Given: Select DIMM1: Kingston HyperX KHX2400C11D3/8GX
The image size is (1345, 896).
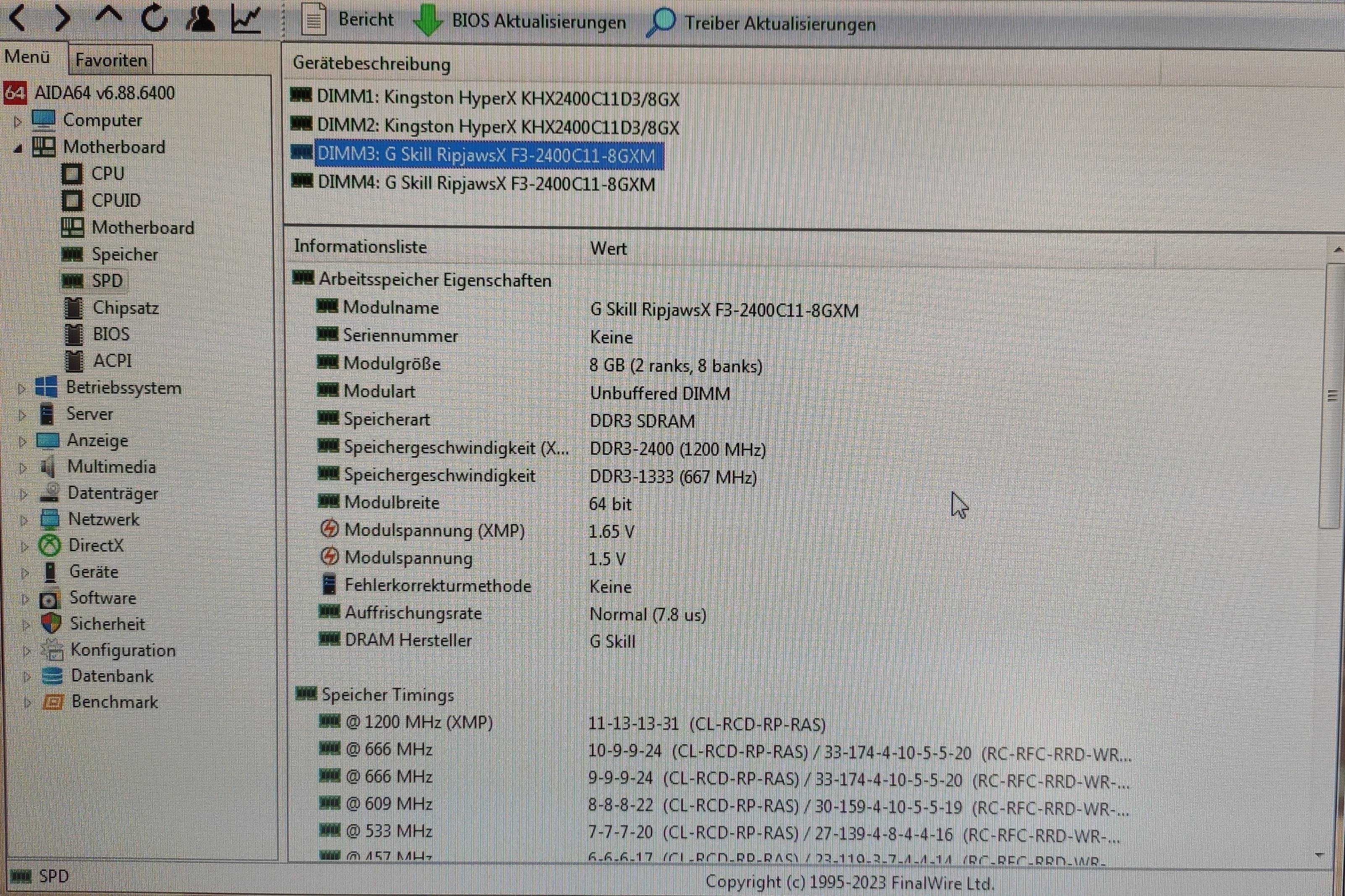Looking at the screenshot, I should click(485, 98).
